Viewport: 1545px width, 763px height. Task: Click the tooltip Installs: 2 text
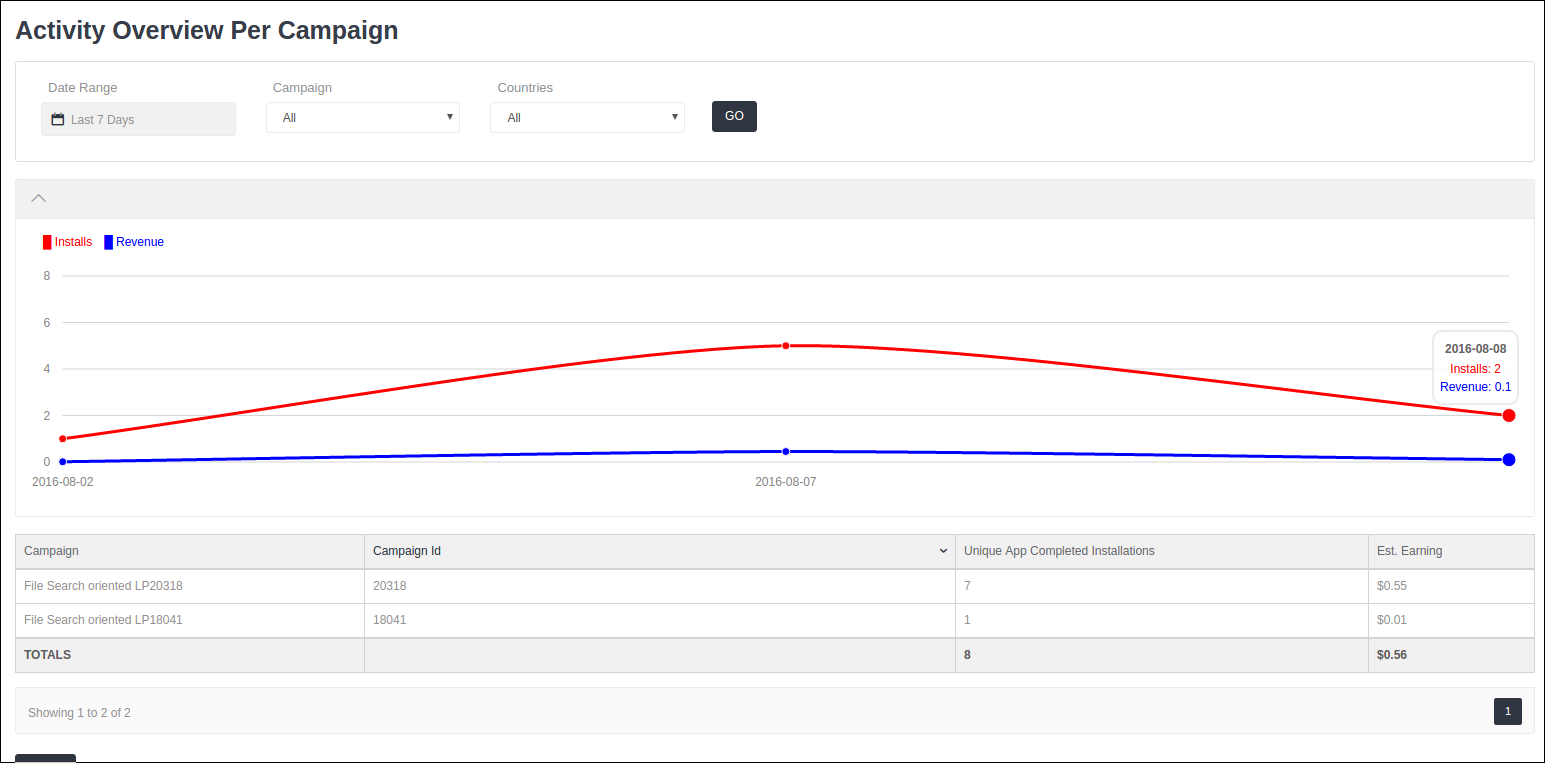pyautogui.click(x=1476, y=369)
